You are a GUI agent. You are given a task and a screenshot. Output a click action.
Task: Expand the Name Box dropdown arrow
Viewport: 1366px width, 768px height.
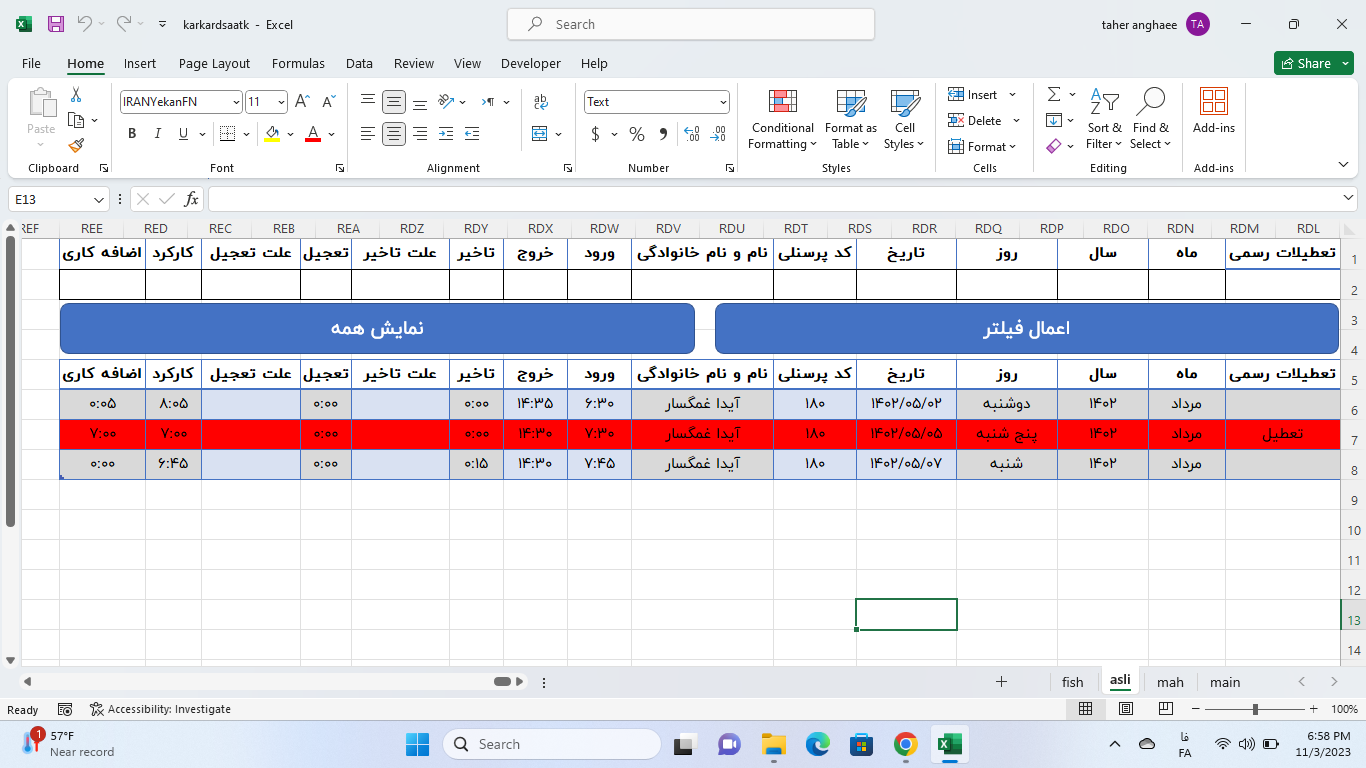(x=99, y=200)
